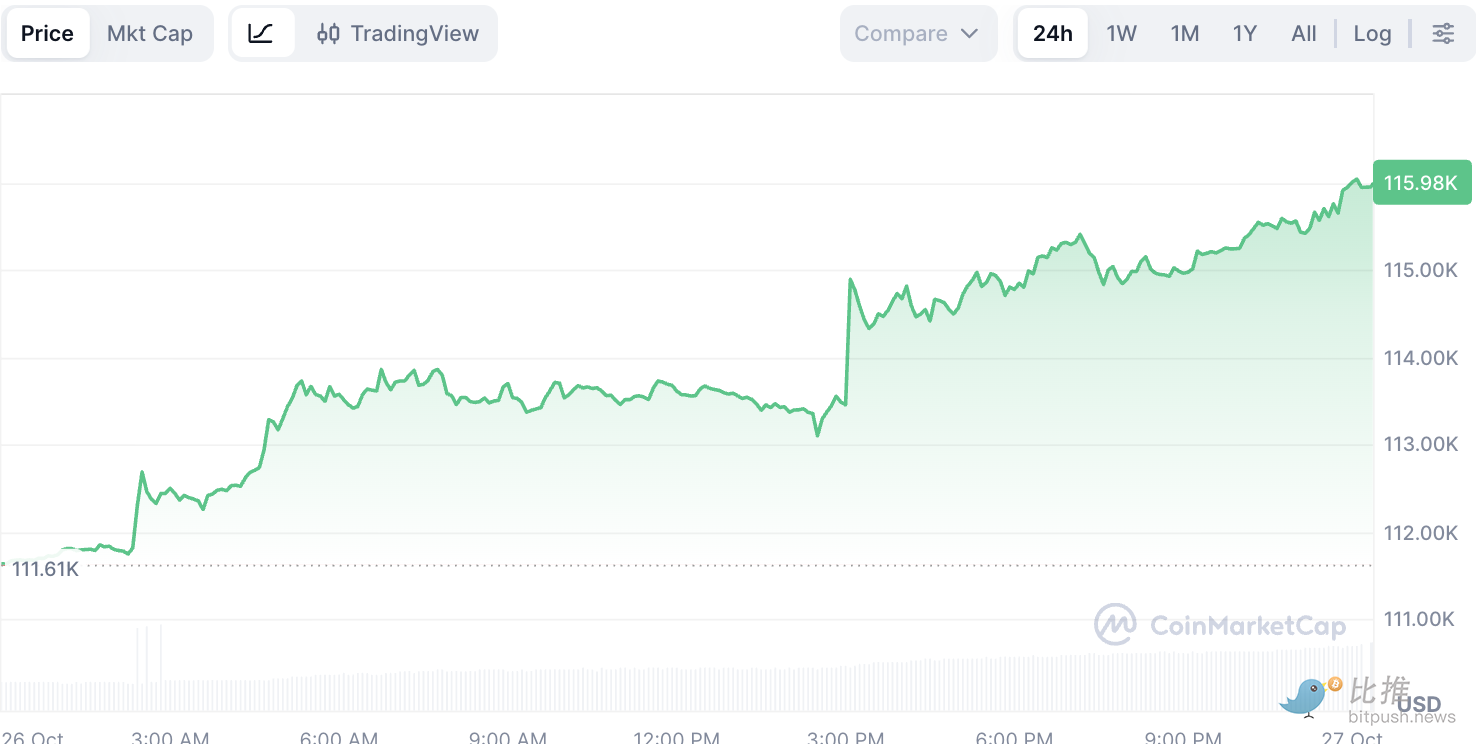Select the 1M time range

click(1185, 33)
